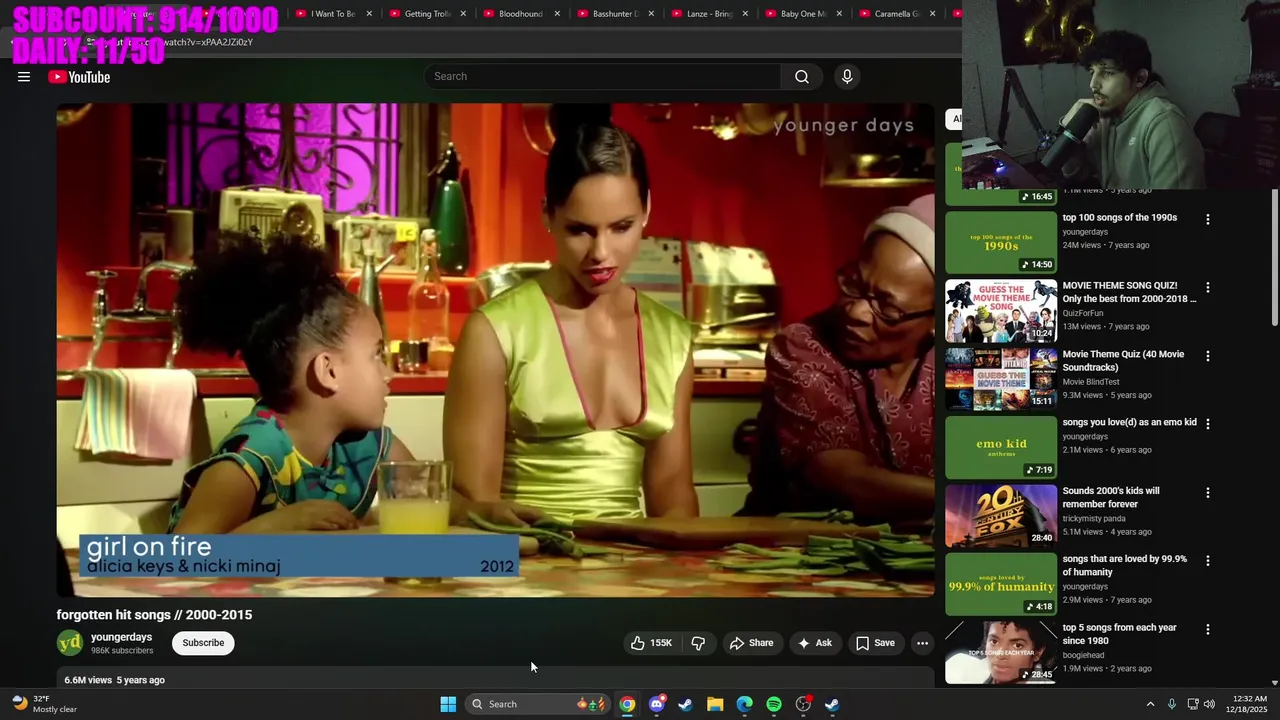Open Discord from taskbar
Viewport: 1280px width, 720px height.
[x=657, y=704]
